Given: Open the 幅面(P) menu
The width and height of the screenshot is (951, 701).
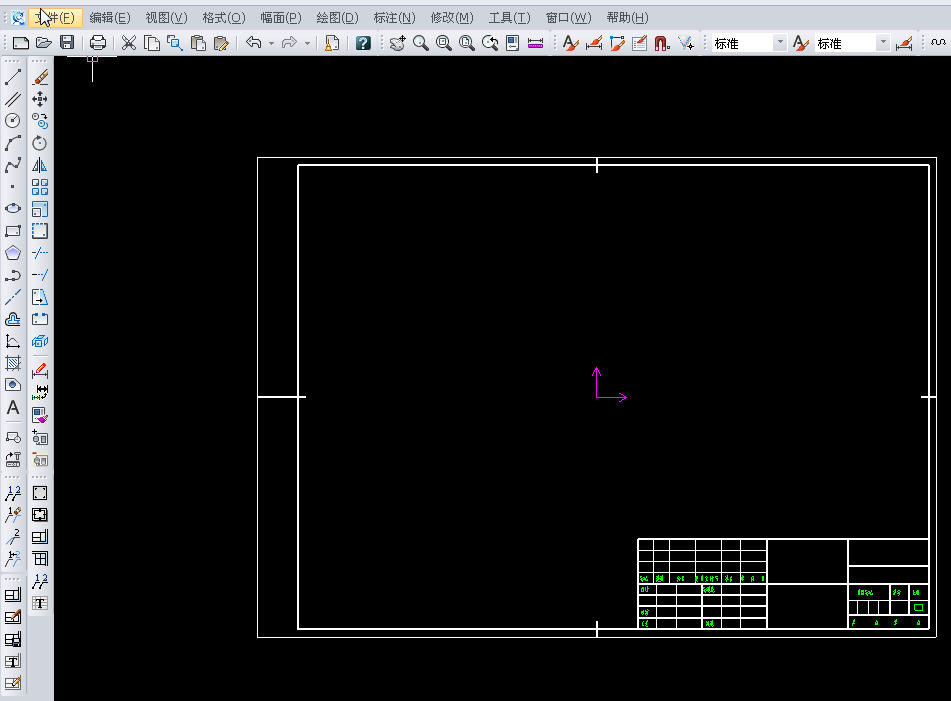Looking at the screenshot, I should [280, 18].
